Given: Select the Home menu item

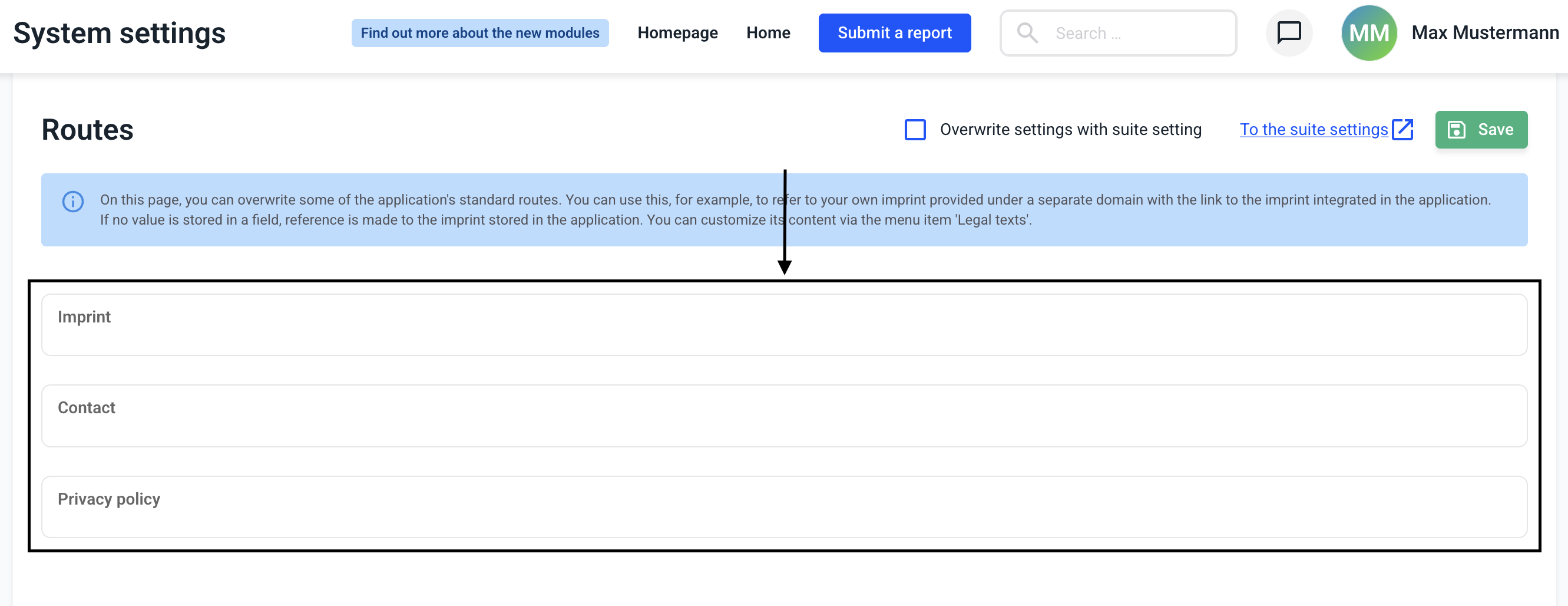Looking at the screenshot, I should point(768,33).
